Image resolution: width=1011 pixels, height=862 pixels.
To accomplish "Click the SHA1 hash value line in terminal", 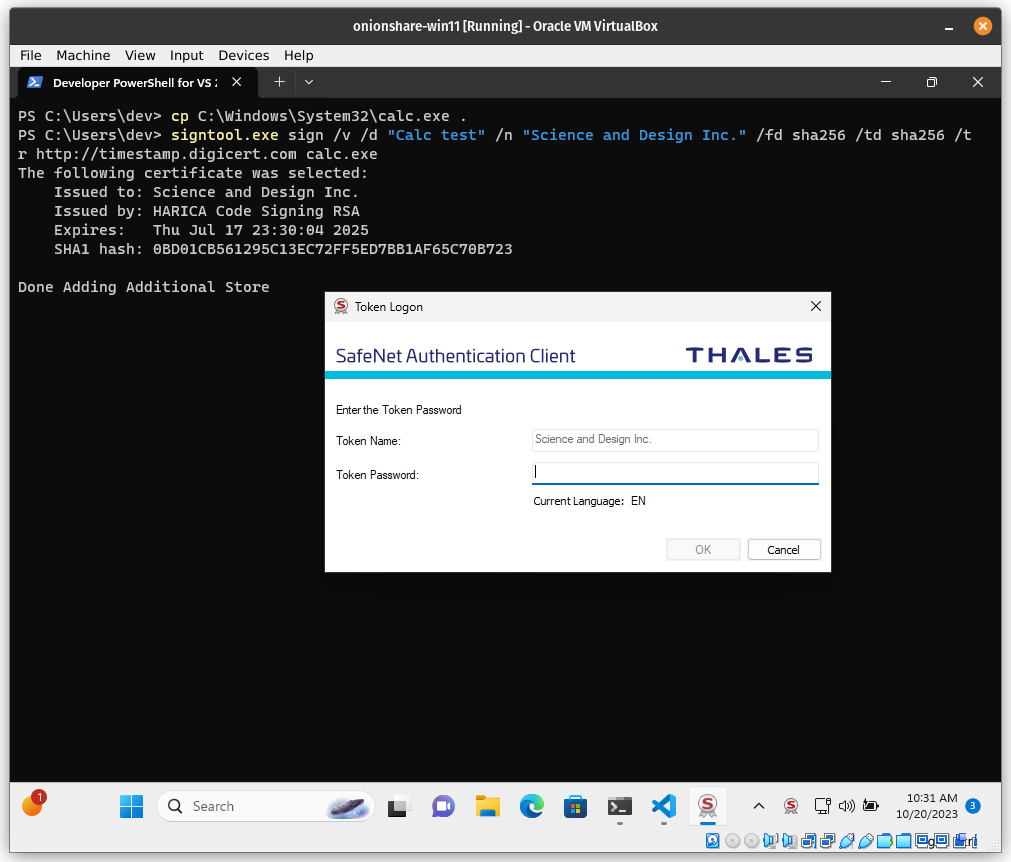I will point(283,249).
